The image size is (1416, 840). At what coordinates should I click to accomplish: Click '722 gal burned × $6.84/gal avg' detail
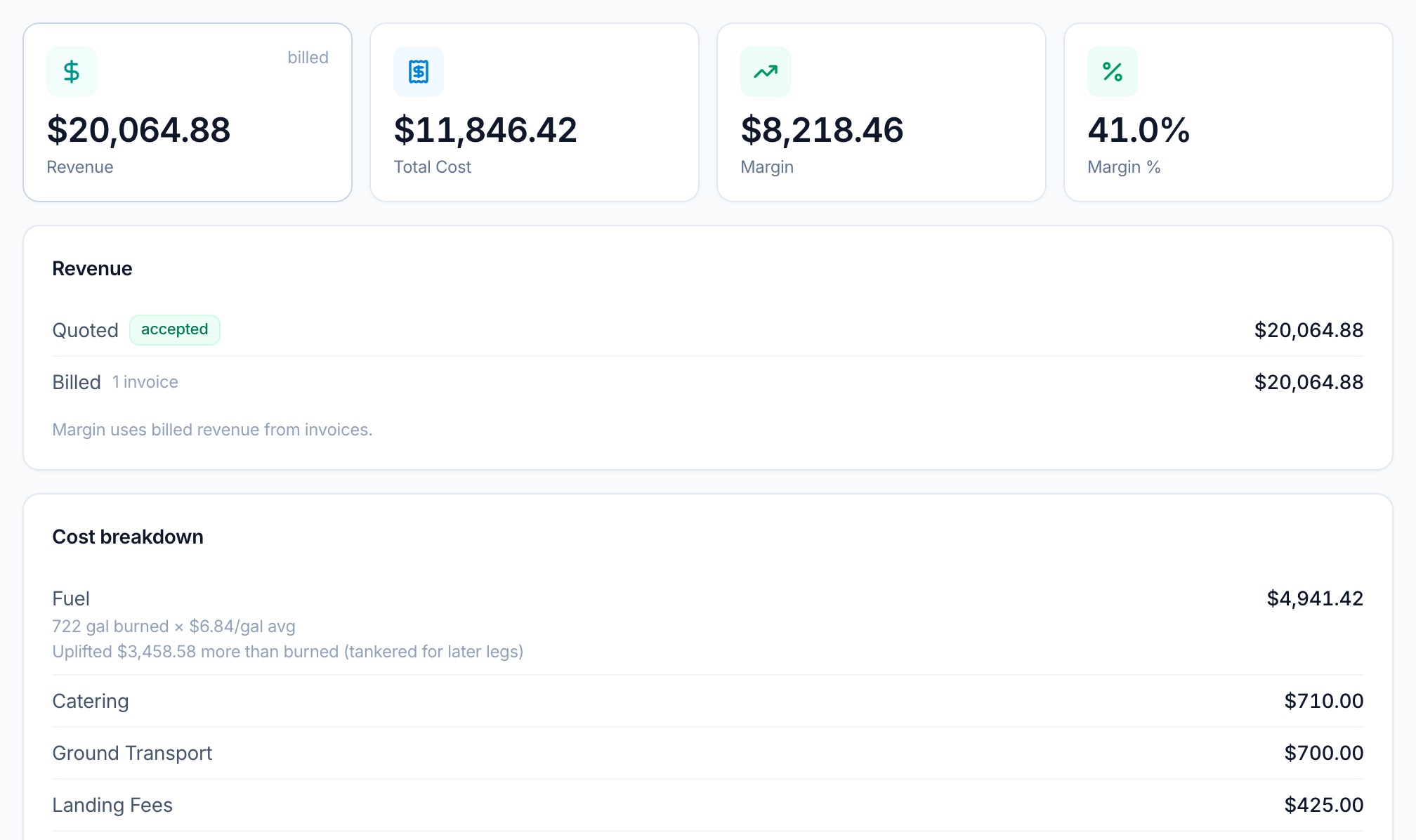[x=173, y=626]
